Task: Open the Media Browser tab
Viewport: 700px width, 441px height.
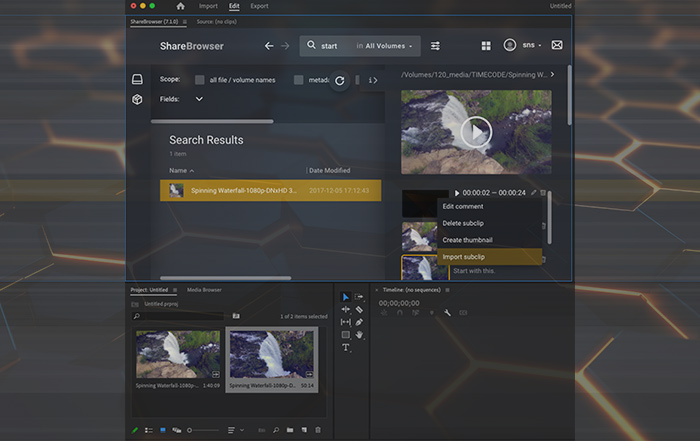Action: click(x=204, y=290)
